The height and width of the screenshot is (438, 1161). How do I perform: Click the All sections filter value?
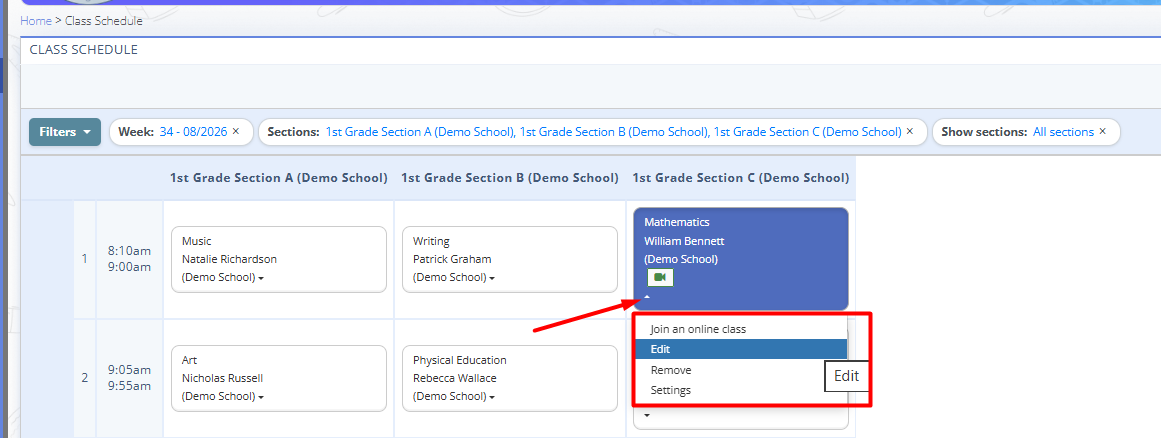point(1063,132)
